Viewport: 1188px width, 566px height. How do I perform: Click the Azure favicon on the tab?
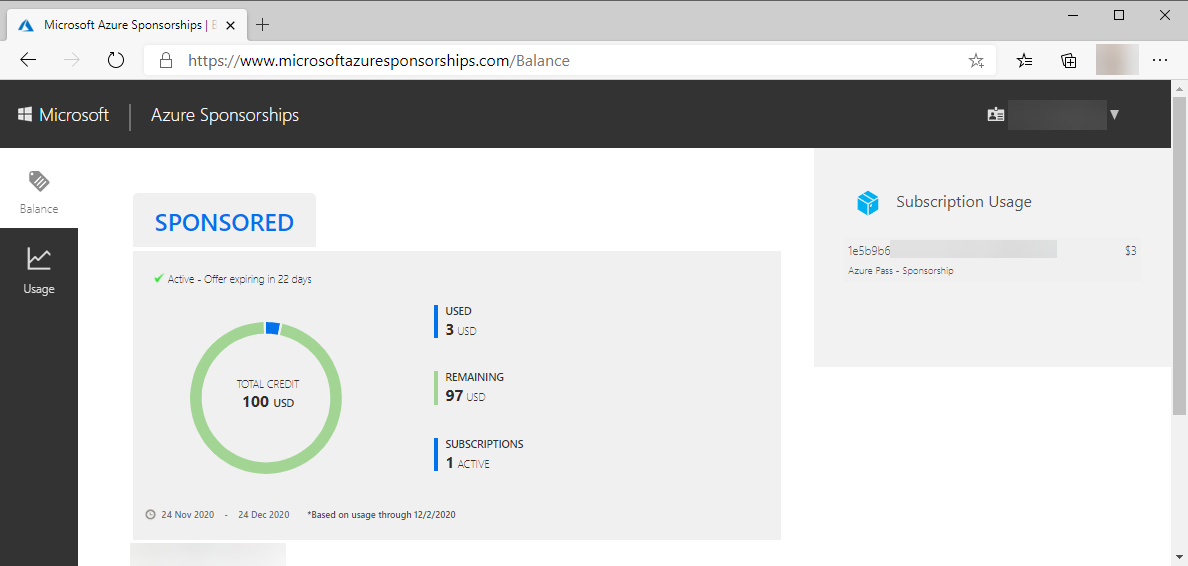tap(26, 24)
